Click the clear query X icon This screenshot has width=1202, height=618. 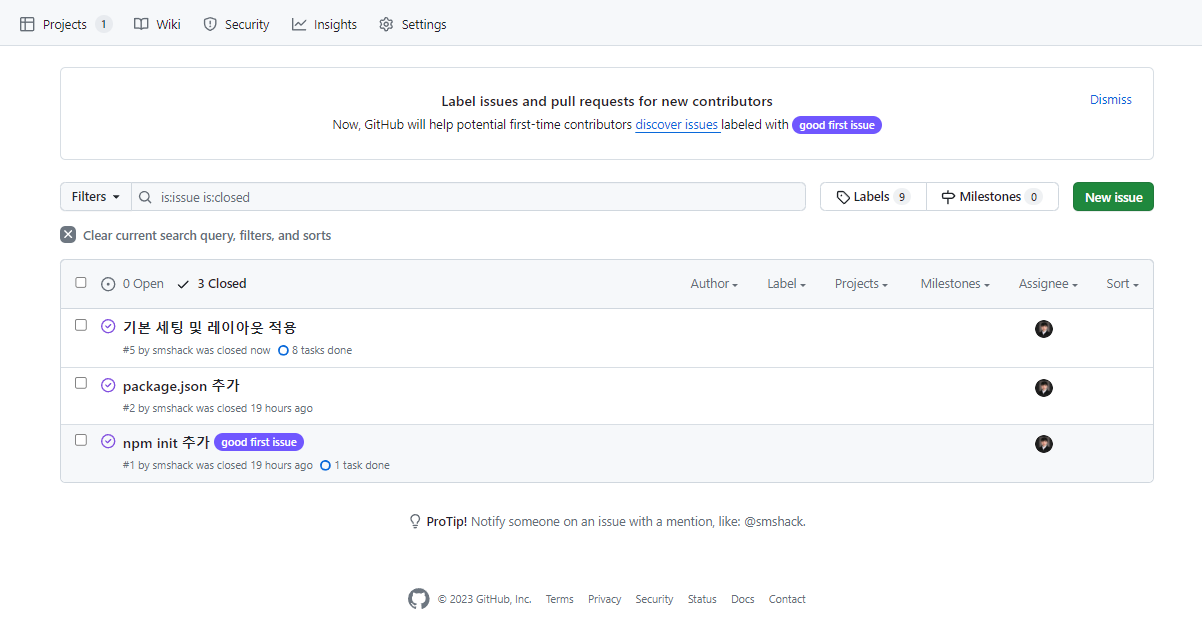point(68,235)
